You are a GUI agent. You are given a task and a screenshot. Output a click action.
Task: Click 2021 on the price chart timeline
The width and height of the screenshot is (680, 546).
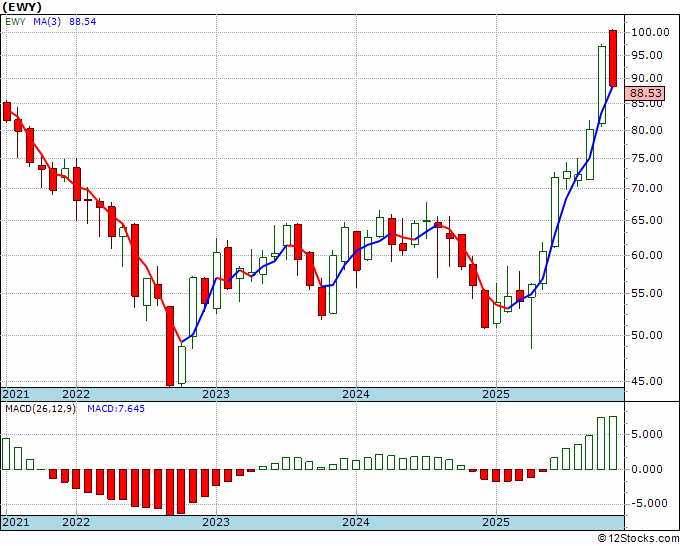click(16, 395)
